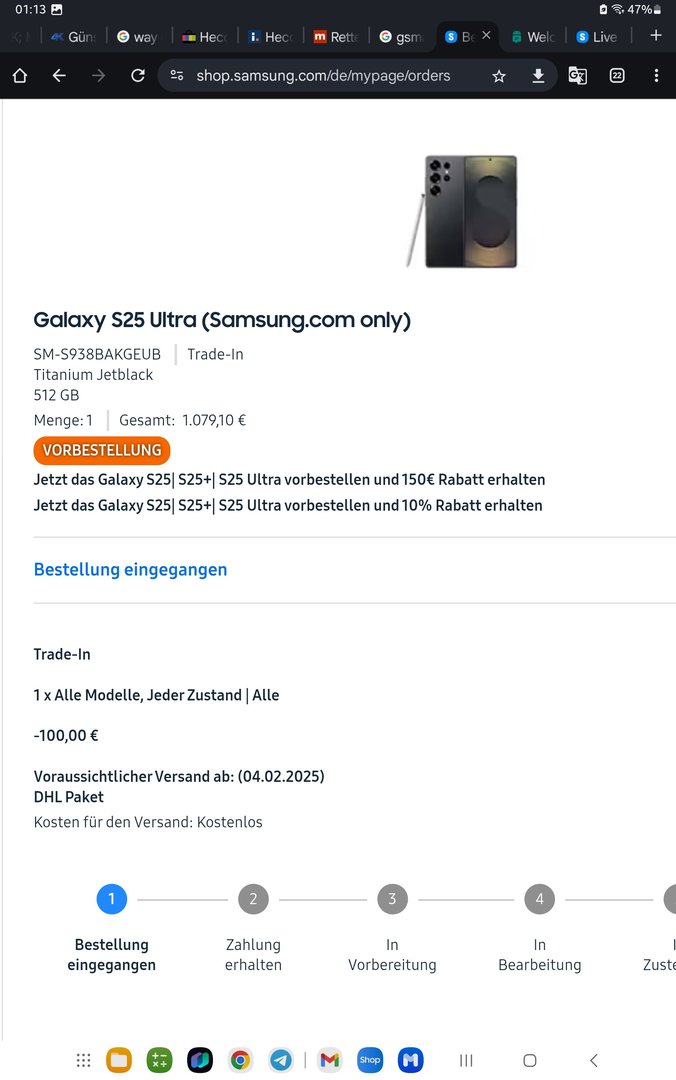Close the active Samsung orders tab
The width and height of the screenshot is (676, 1080).
pos(486,36)
